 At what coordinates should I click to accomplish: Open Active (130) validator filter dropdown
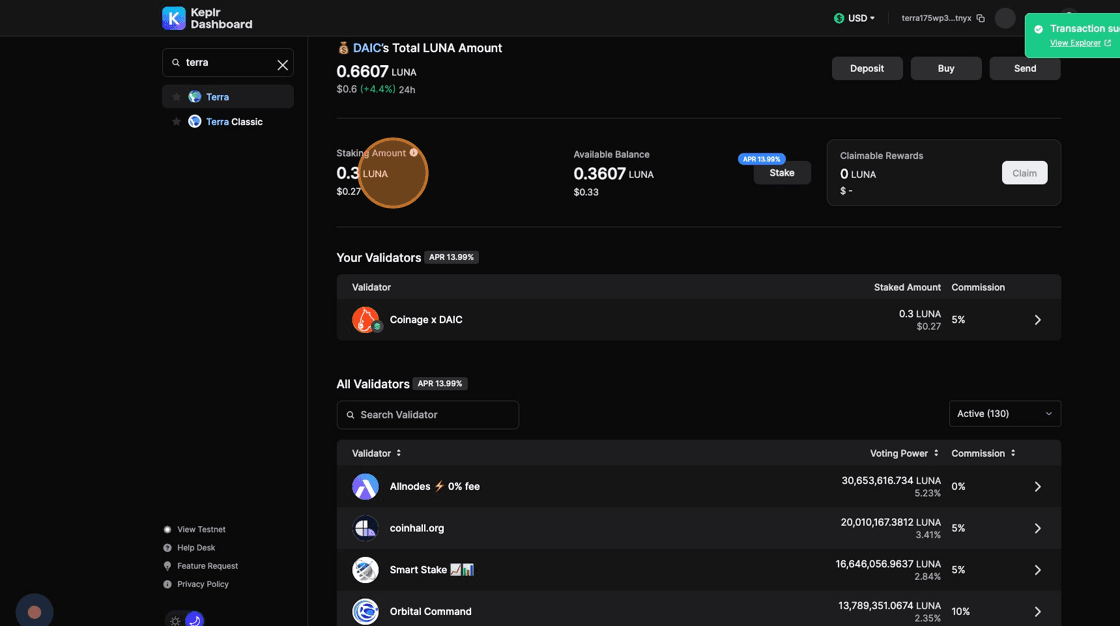coord(1004,414)
